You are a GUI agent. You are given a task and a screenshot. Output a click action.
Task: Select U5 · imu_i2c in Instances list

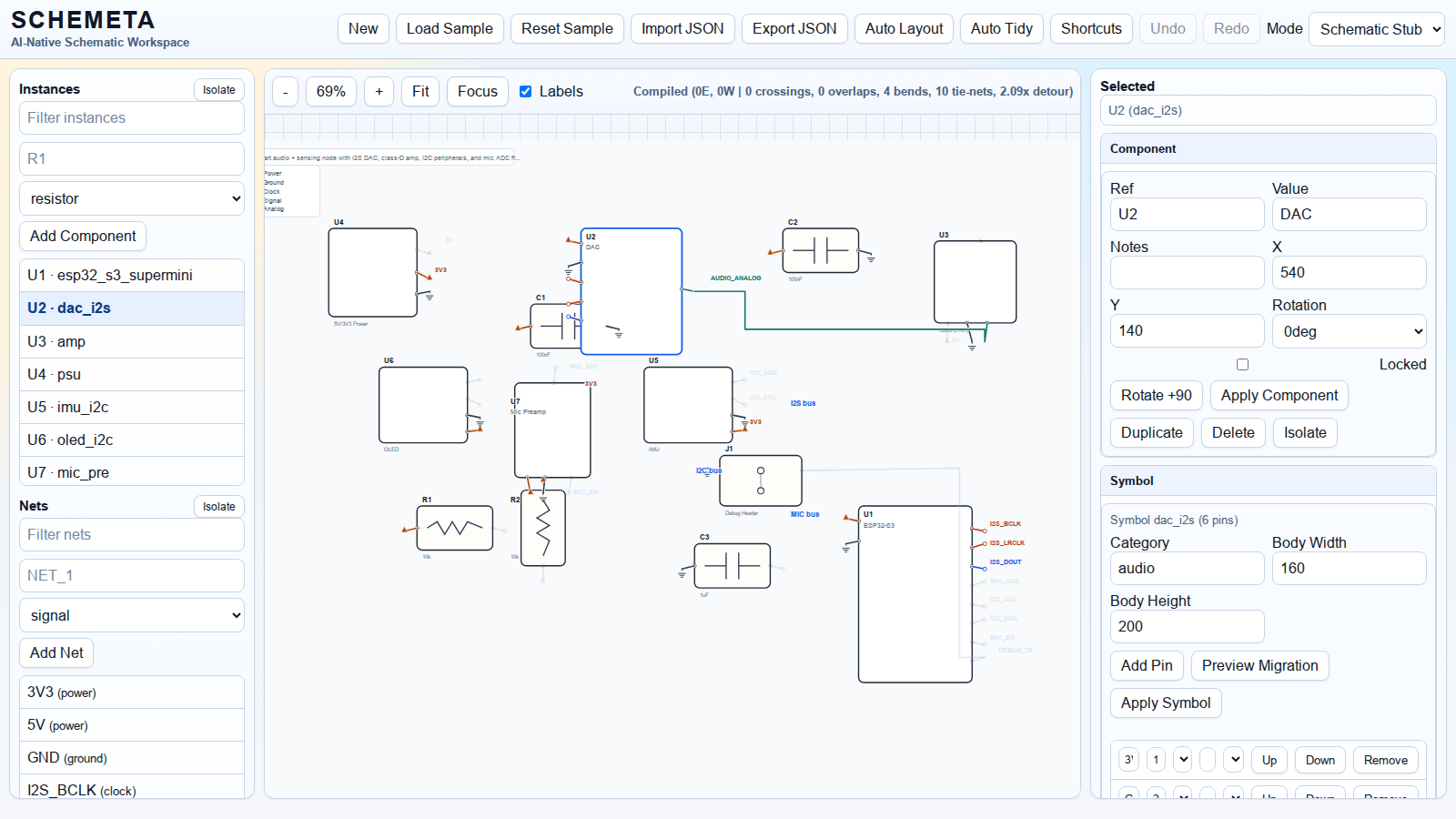pos(132,407)
